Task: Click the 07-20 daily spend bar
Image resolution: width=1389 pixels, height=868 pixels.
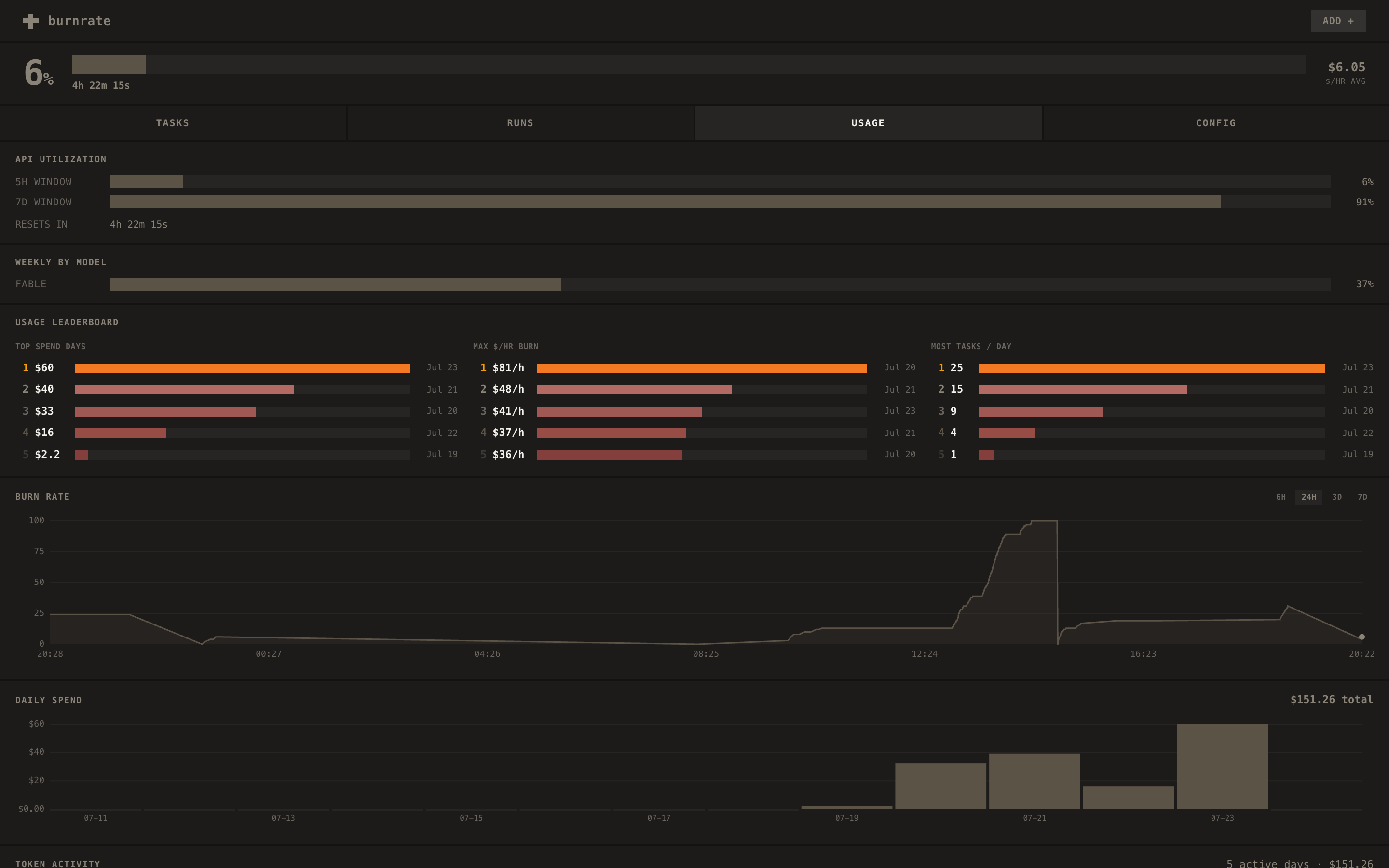Action: 941,786
